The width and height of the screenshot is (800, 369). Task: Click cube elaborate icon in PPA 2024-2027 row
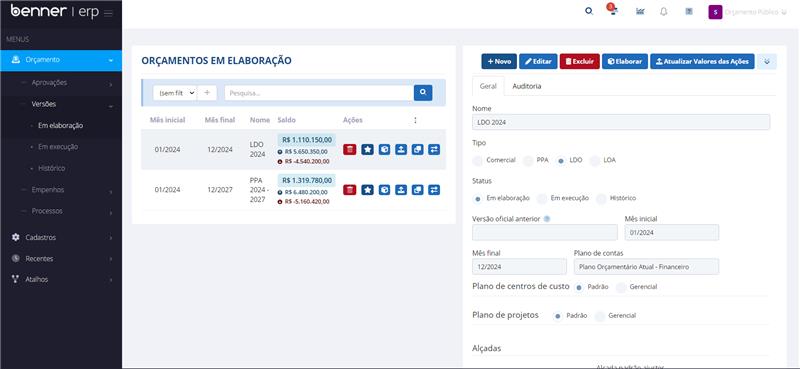click(385, 190)
